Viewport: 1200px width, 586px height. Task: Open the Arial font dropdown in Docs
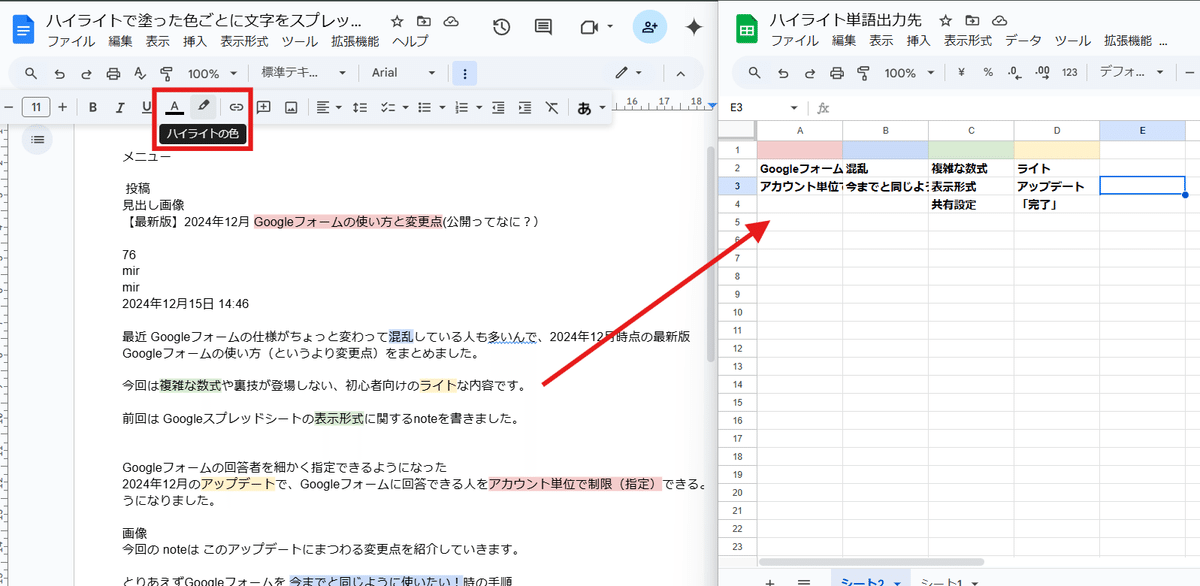pyautogui.click(x=404, y=73)
